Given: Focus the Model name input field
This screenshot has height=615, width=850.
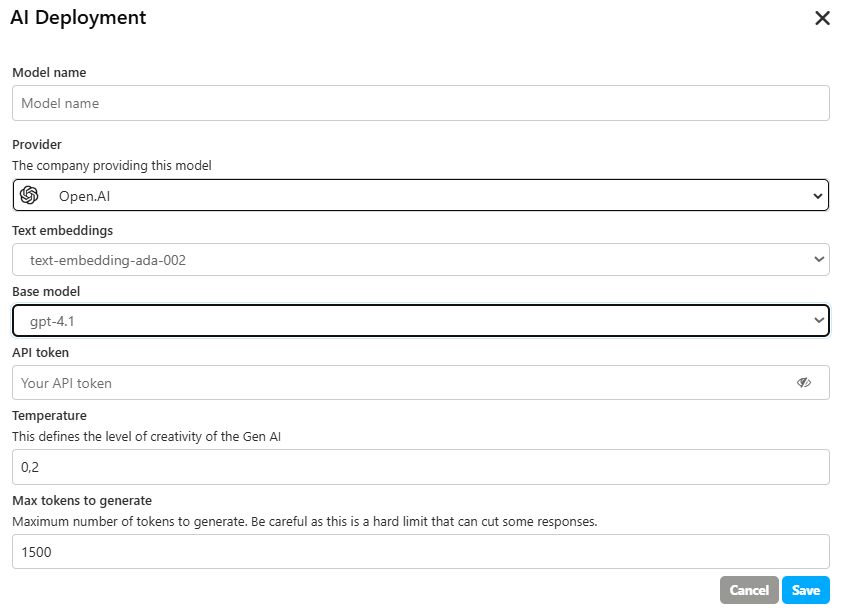Looking at the screenshot, I should click(x=420, y=103).
